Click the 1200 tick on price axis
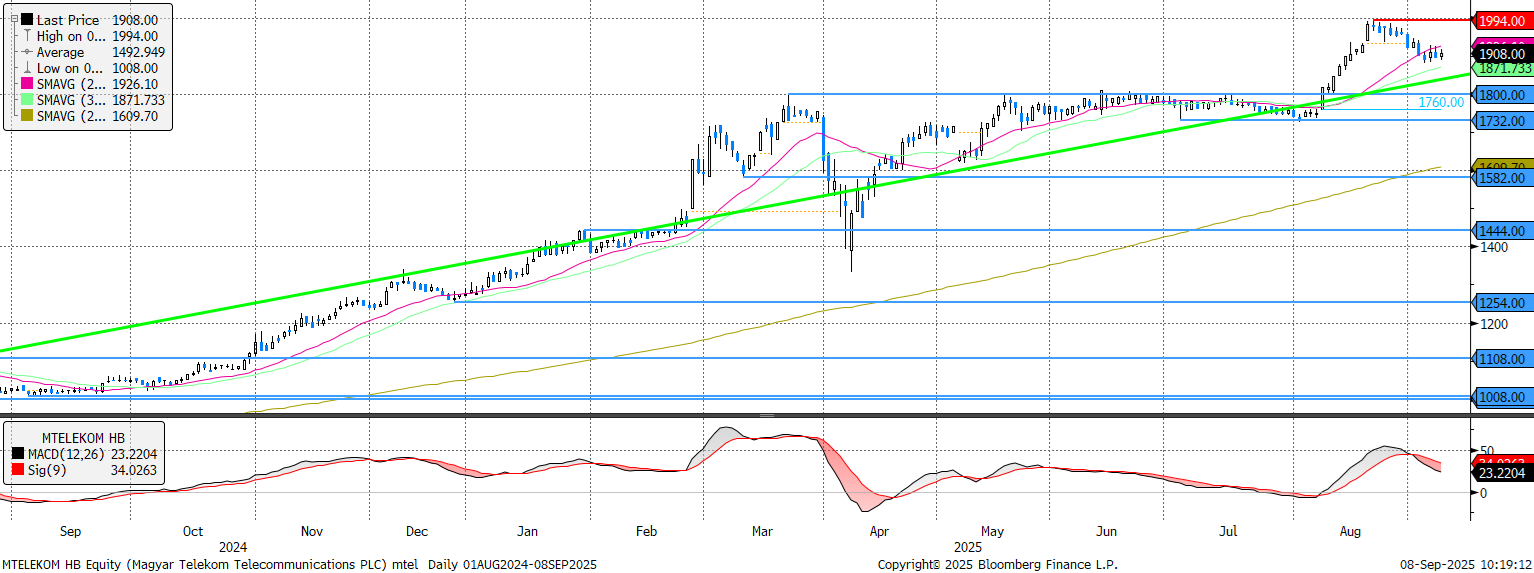Viewport: 1534px width, 573px height. point(1494,324)
